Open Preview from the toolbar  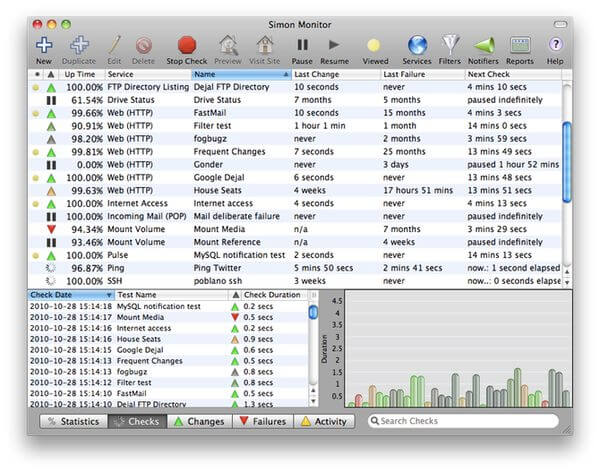[x=228, y=45]
